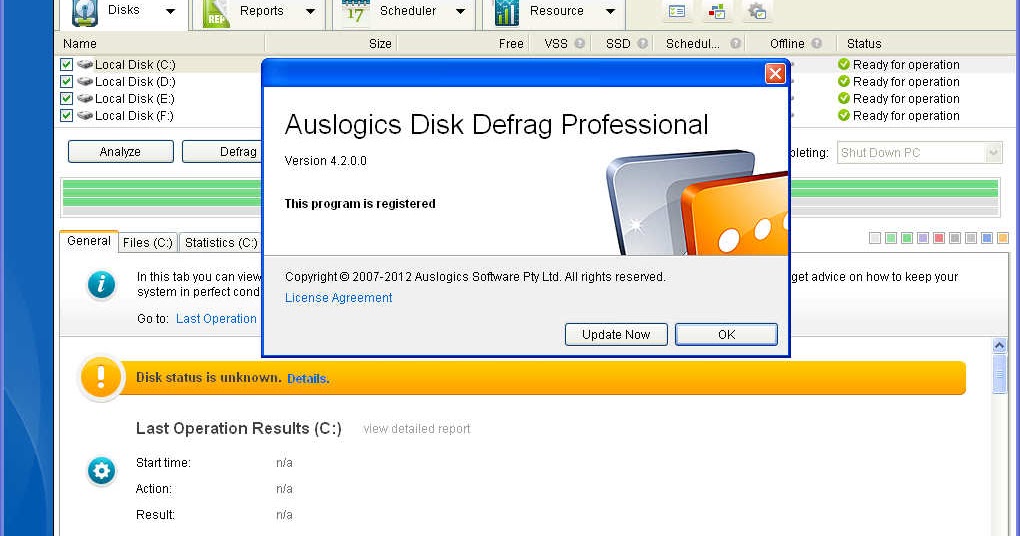Click green check status icon for disk E:
The width and height of the screenshot is (1020, 536).
pos(844,98)
